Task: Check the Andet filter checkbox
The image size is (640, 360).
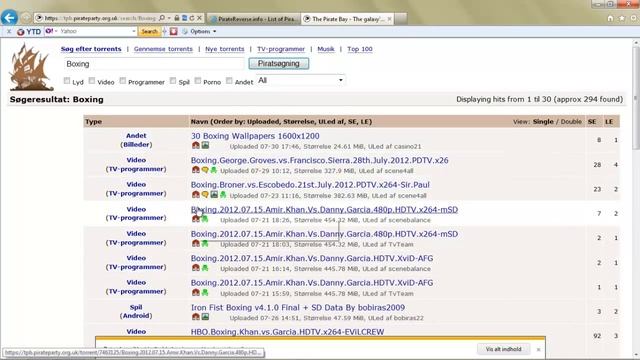Action: tap(229, 81)
